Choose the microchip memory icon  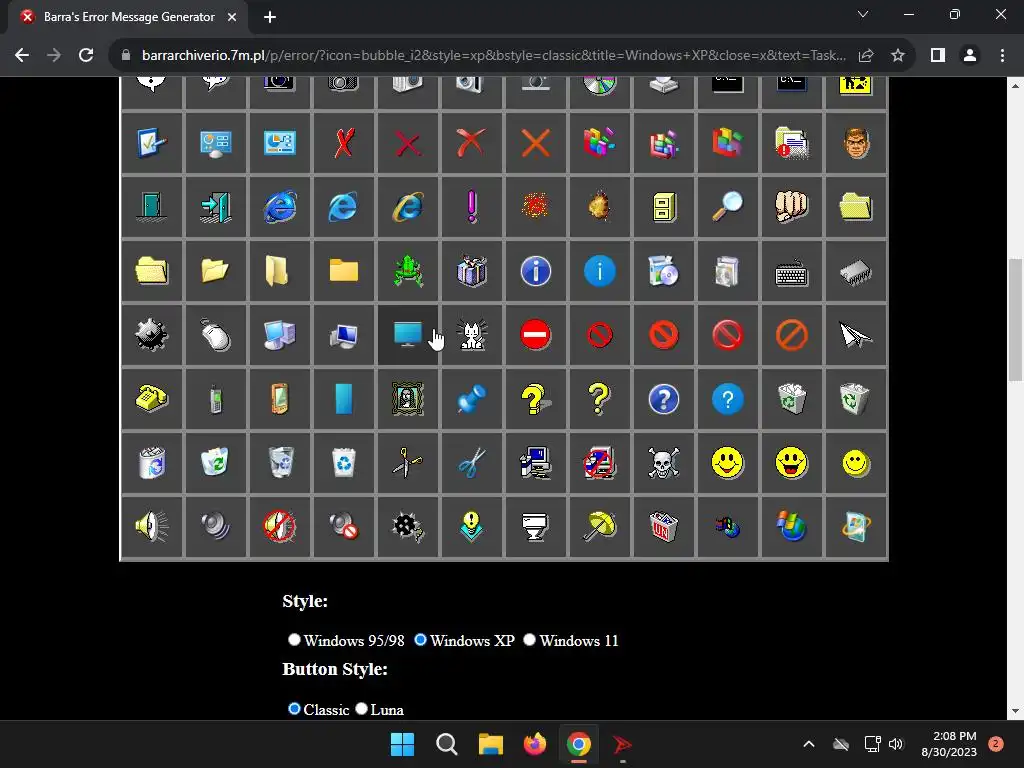(x=856, y=272)
